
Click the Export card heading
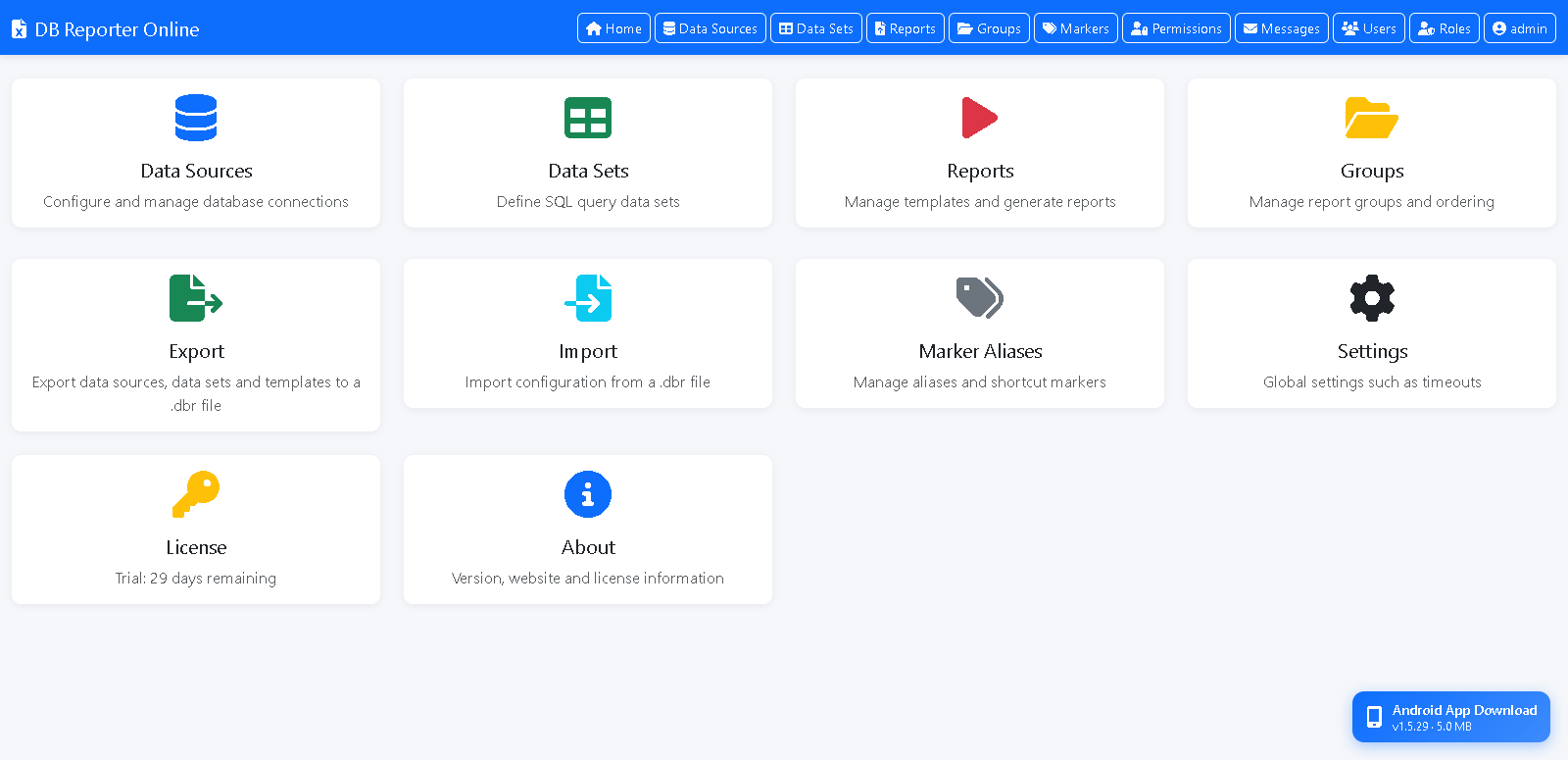point(196,351)
